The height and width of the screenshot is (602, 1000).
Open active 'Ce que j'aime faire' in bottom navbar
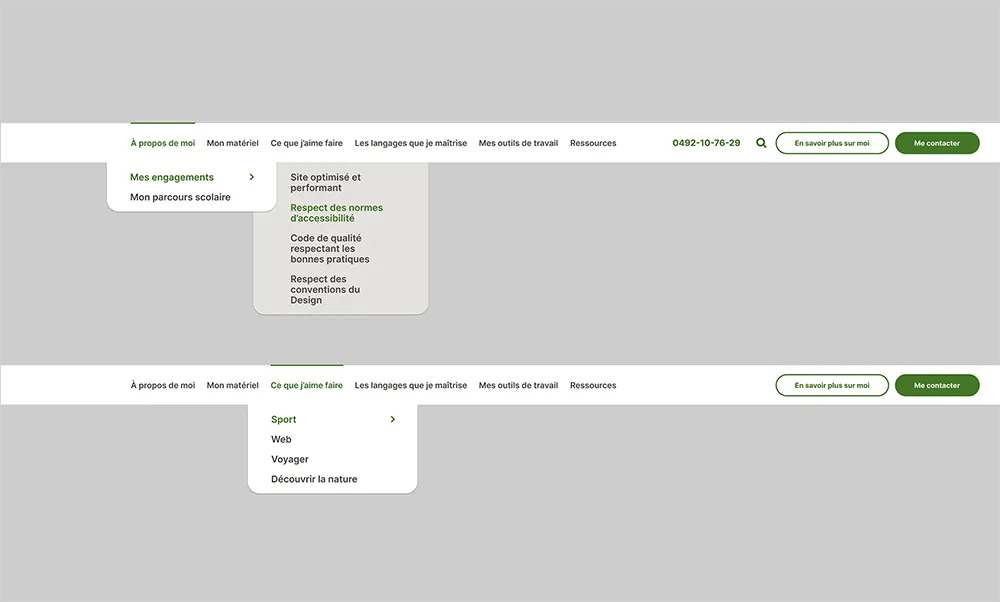[307, 385]
